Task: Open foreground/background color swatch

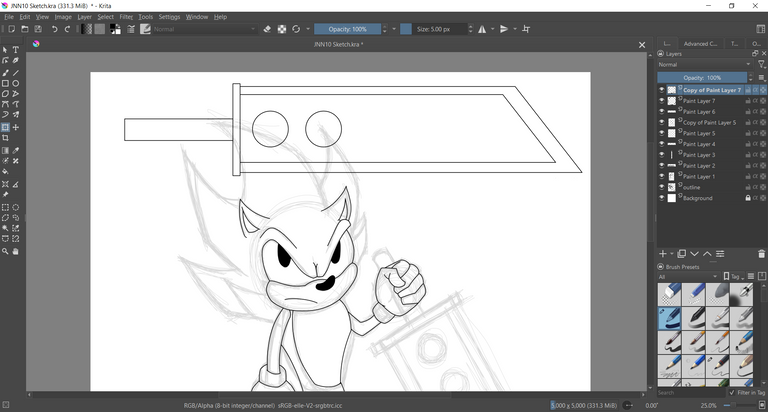Action: (115, 29)
